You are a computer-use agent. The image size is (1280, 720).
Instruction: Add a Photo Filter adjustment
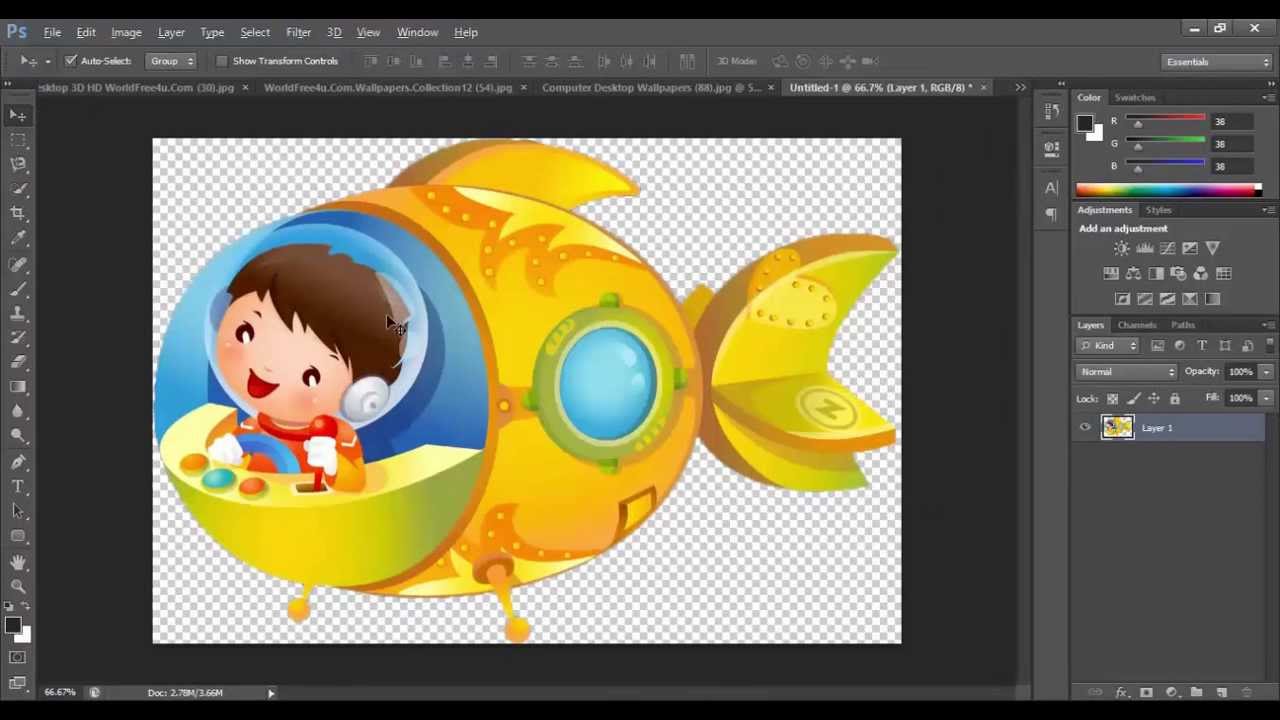click(1178, 273)
